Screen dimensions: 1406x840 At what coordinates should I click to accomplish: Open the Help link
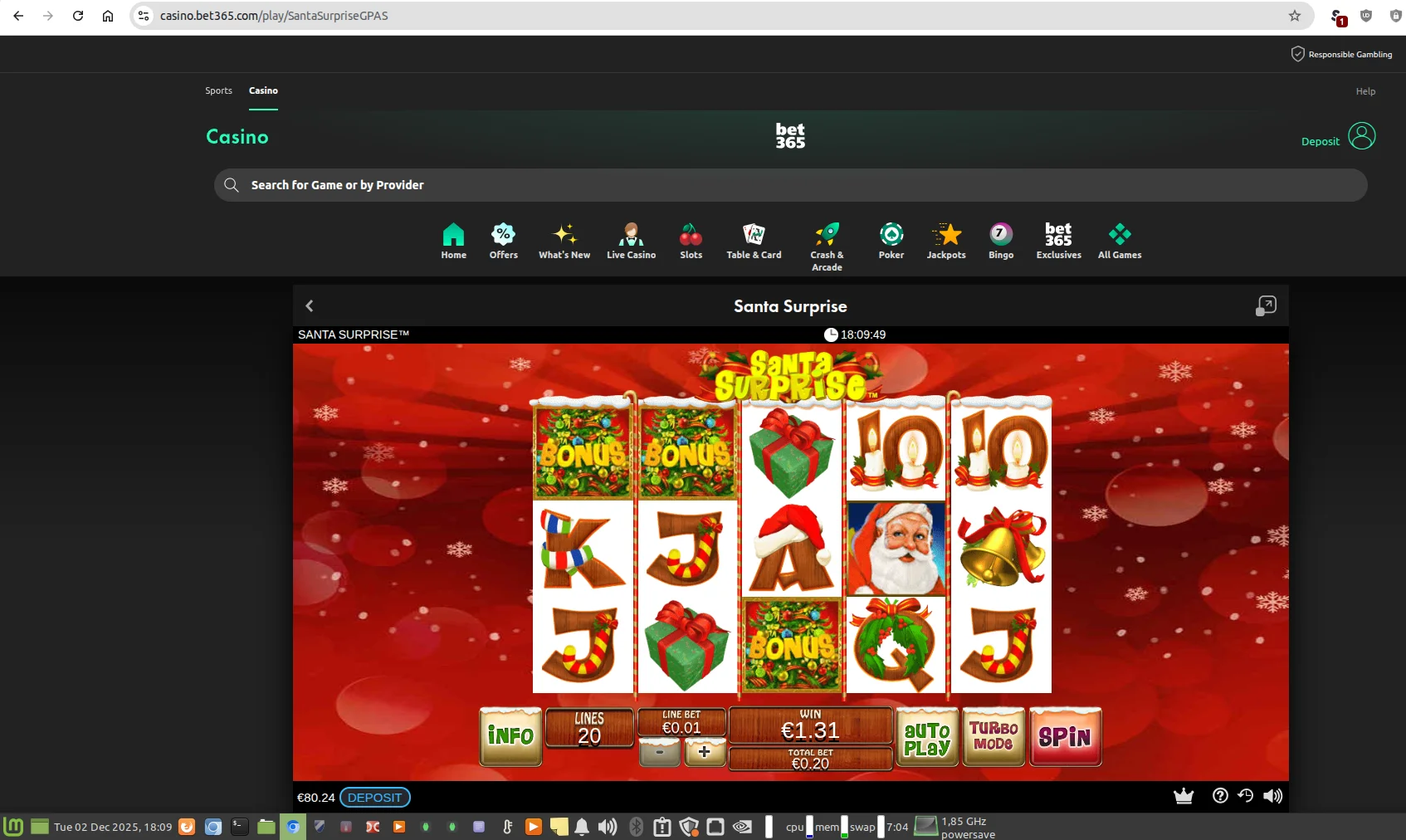click(x=1365, y=91)
